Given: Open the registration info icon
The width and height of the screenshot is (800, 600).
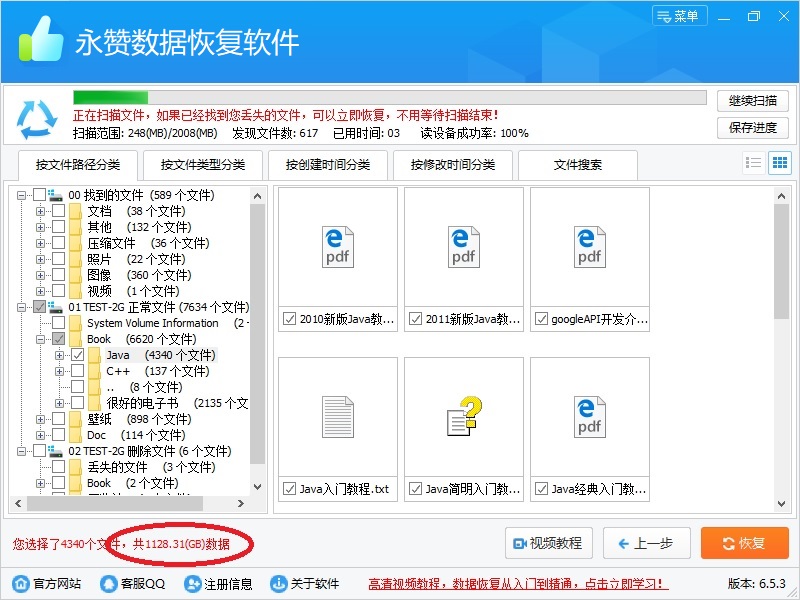Looking at the screenshot, I should pyautogui.click(x=191, y=584).
